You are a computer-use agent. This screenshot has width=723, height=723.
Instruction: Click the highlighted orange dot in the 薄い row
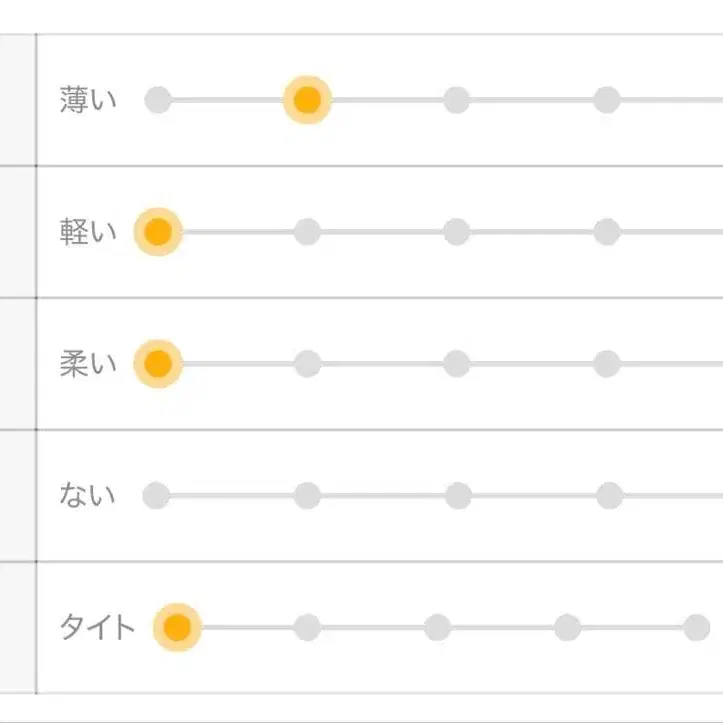pos(307,100)
